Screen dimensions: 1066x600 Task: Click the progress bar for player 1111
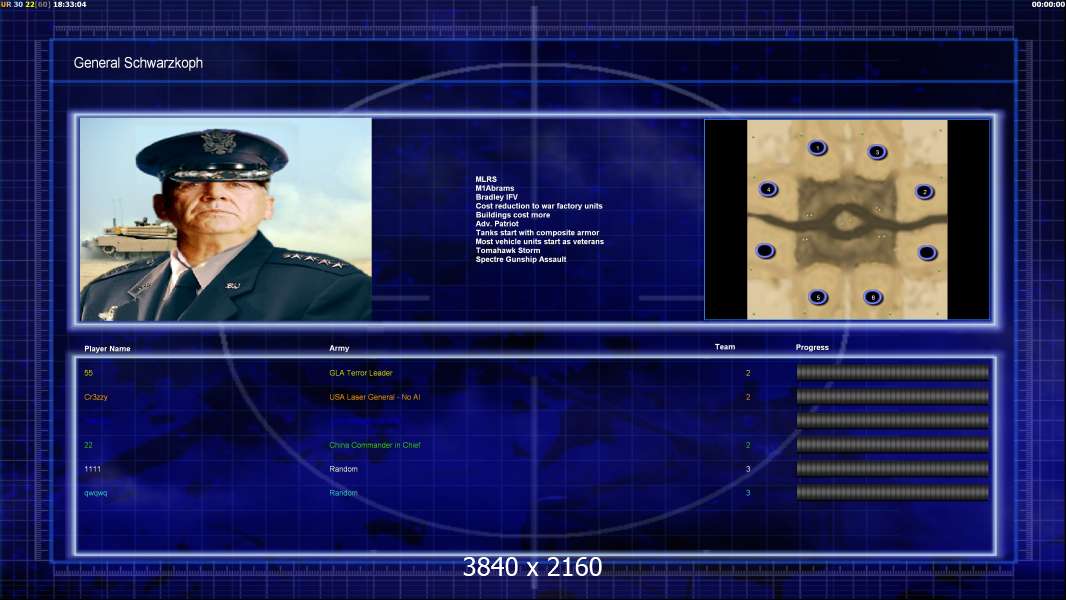click(x=892, y=468)
